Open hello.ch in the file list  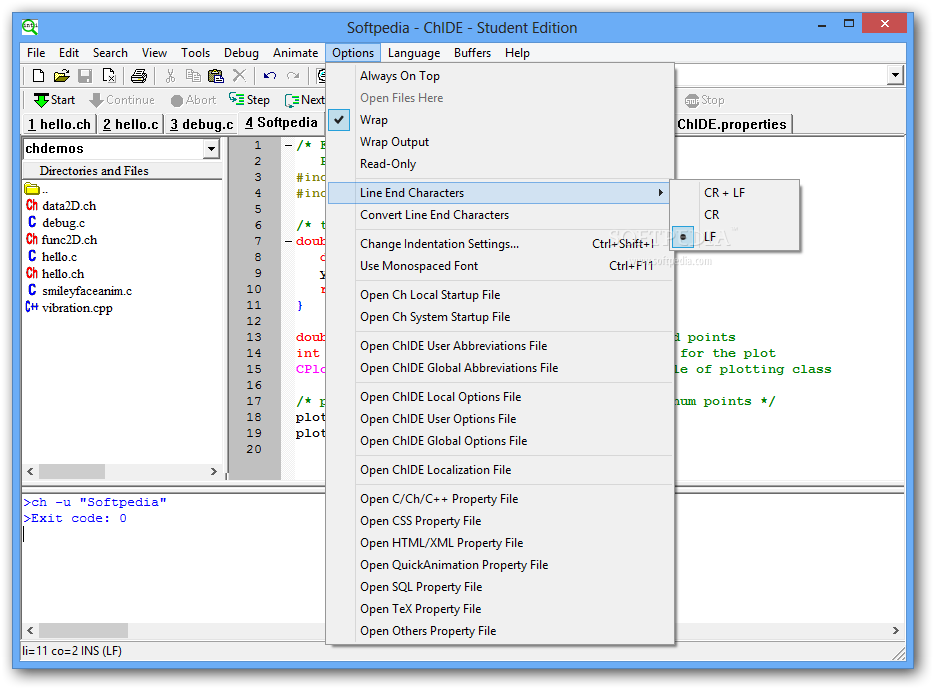55,274
